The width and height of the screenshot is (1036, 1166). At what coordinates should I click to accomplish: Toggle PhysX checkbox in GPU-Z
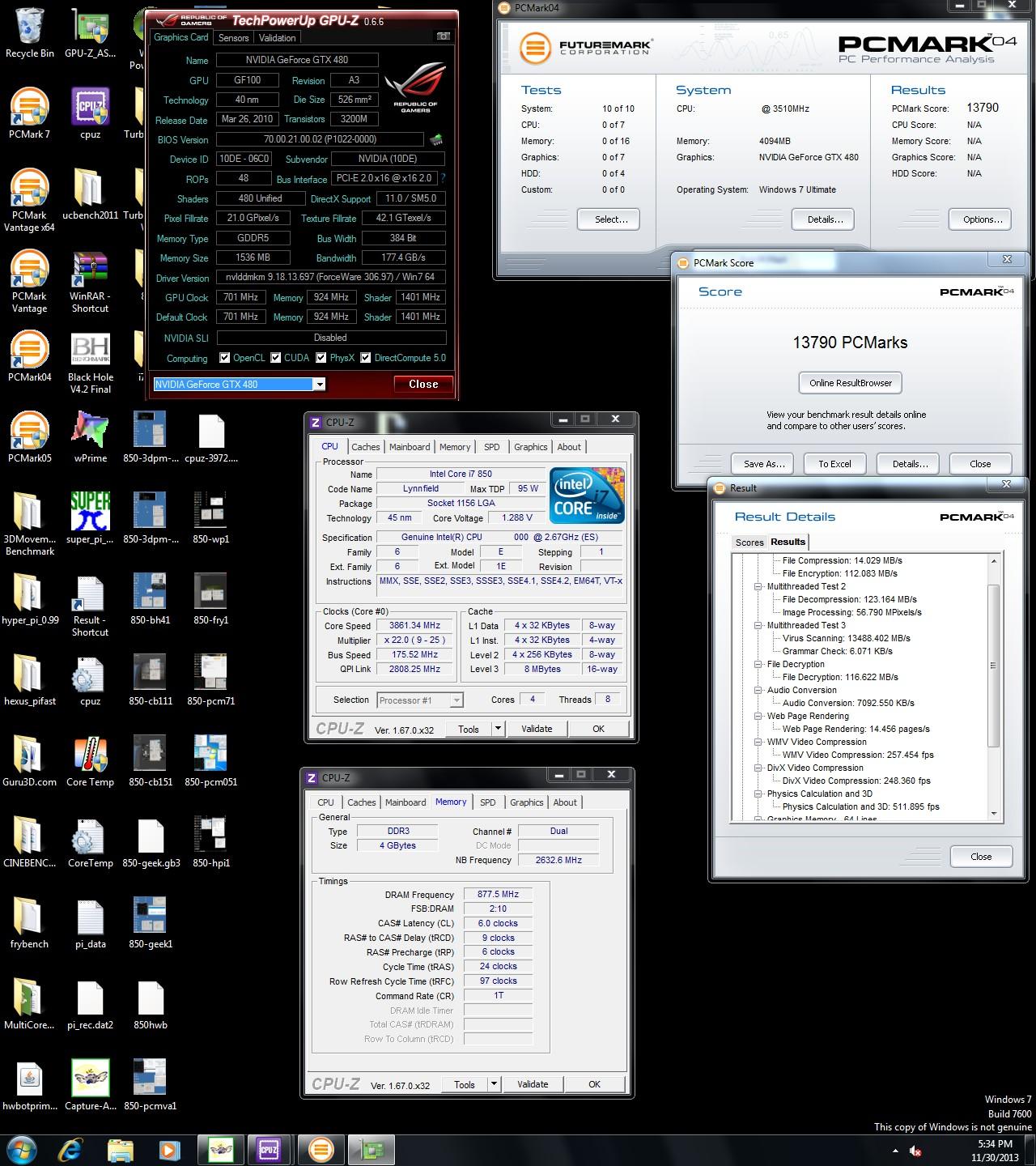[x=321, y=358]
